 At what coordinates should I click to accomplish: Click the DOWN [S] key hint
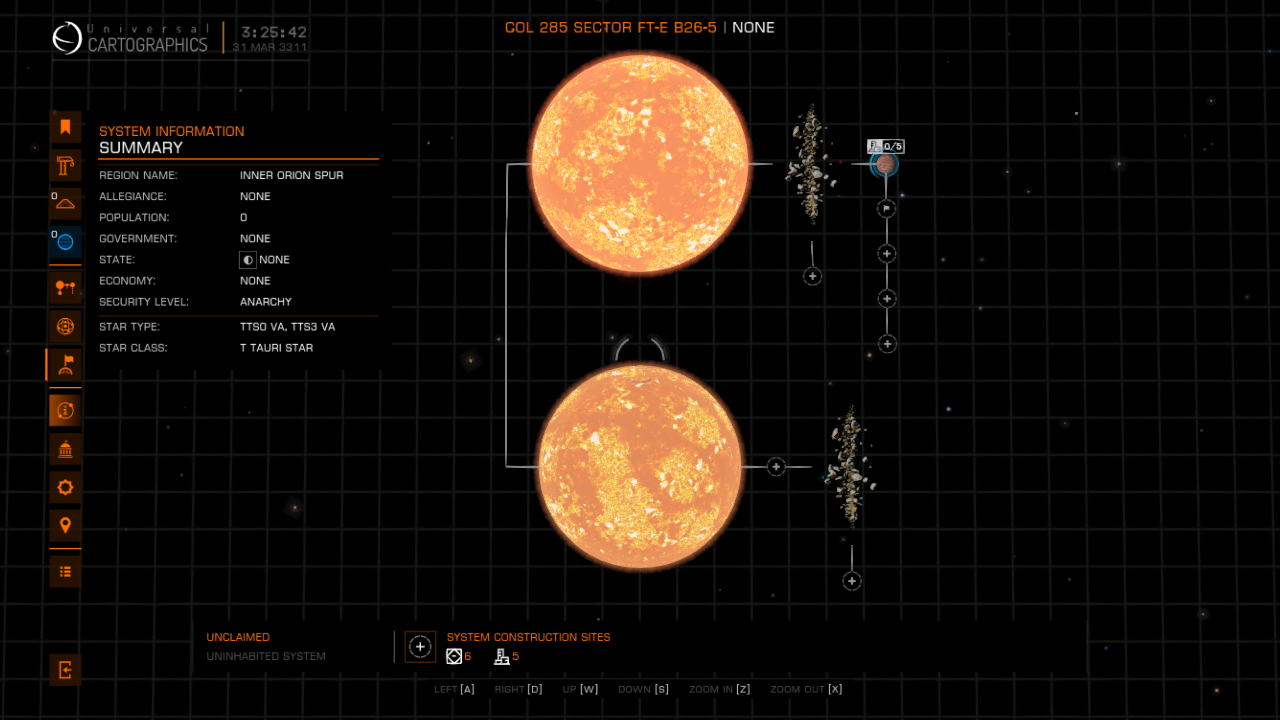[x=643, y=689]
